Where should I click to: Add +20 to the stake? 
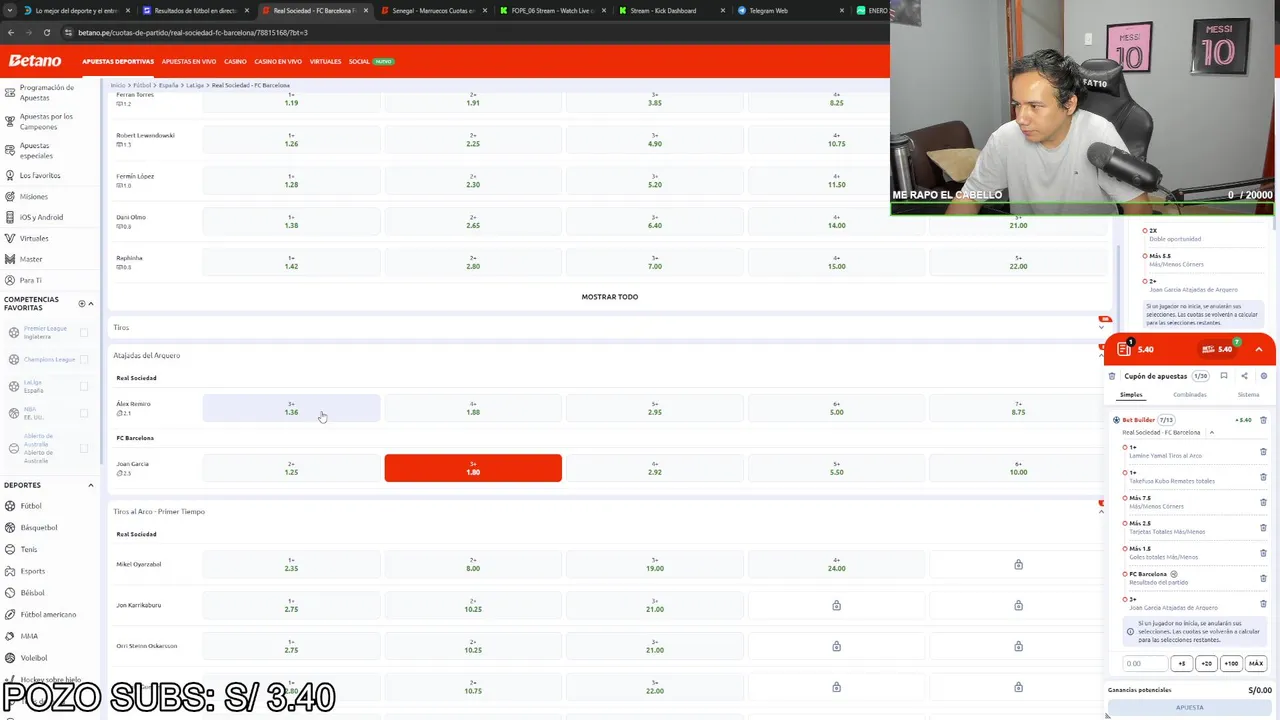[1206, 663]
